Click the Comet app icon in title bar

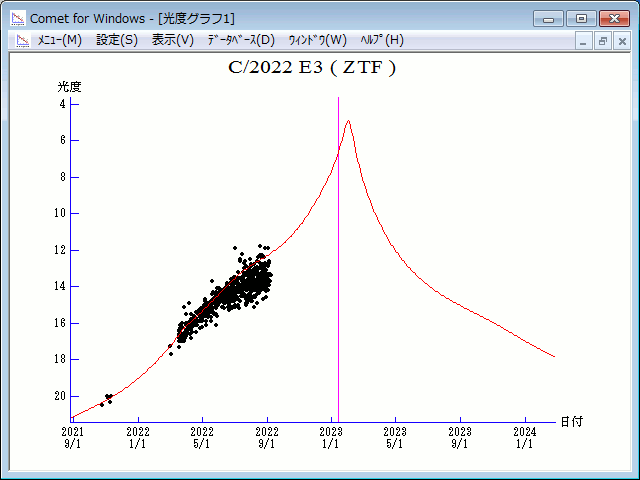18,18
